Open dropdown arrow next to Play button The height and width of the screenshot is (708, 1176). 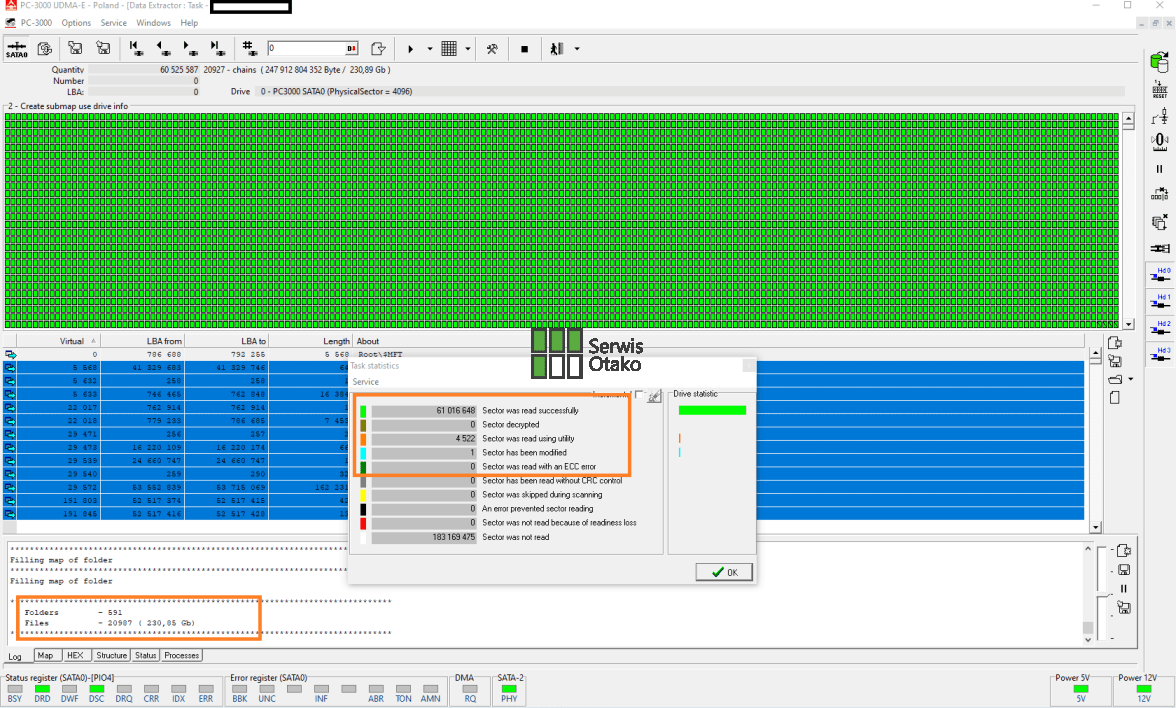pyautogui.click(x=430, y=49)
